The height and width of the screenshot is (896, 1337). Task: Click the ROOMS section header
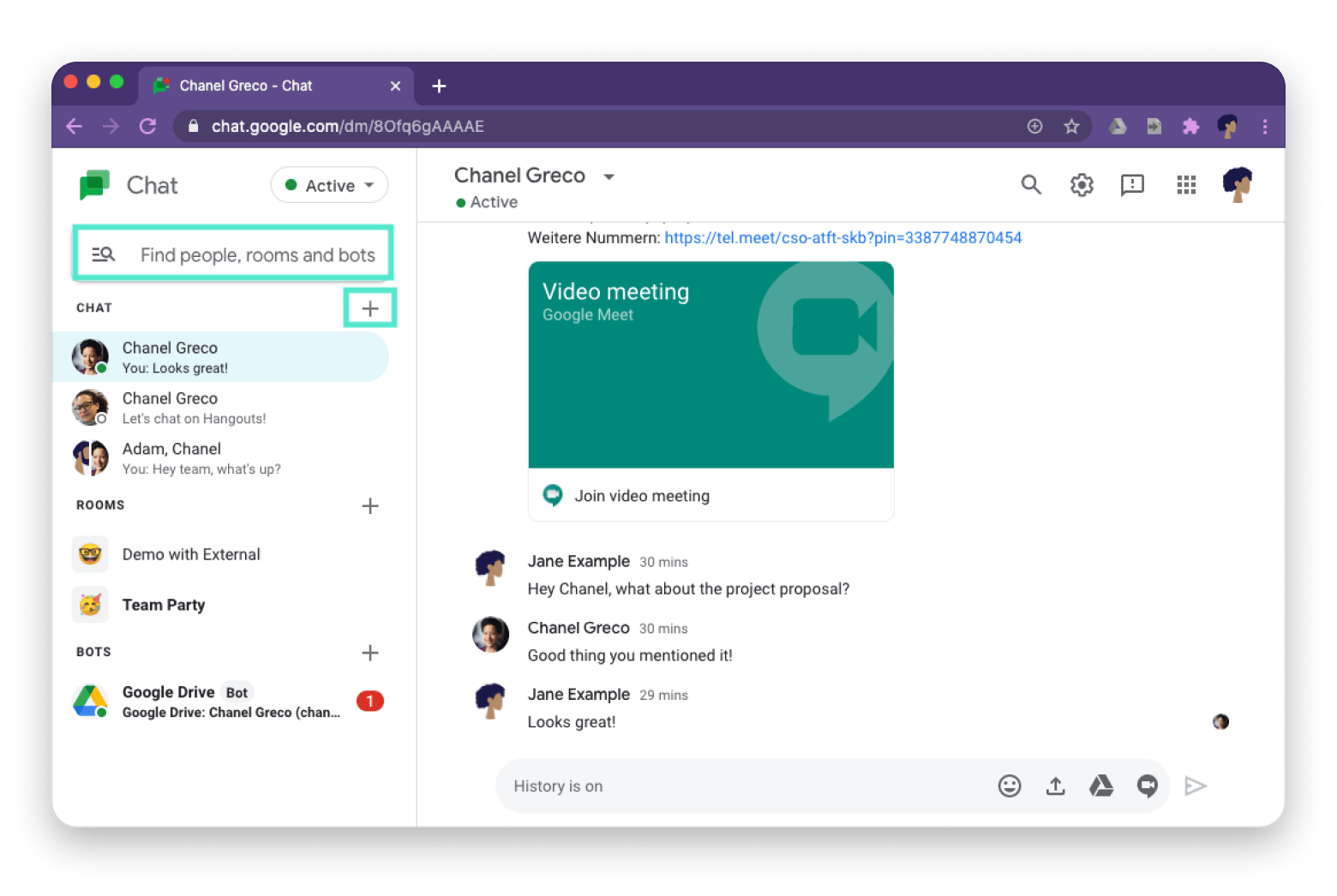click(100, 505)
